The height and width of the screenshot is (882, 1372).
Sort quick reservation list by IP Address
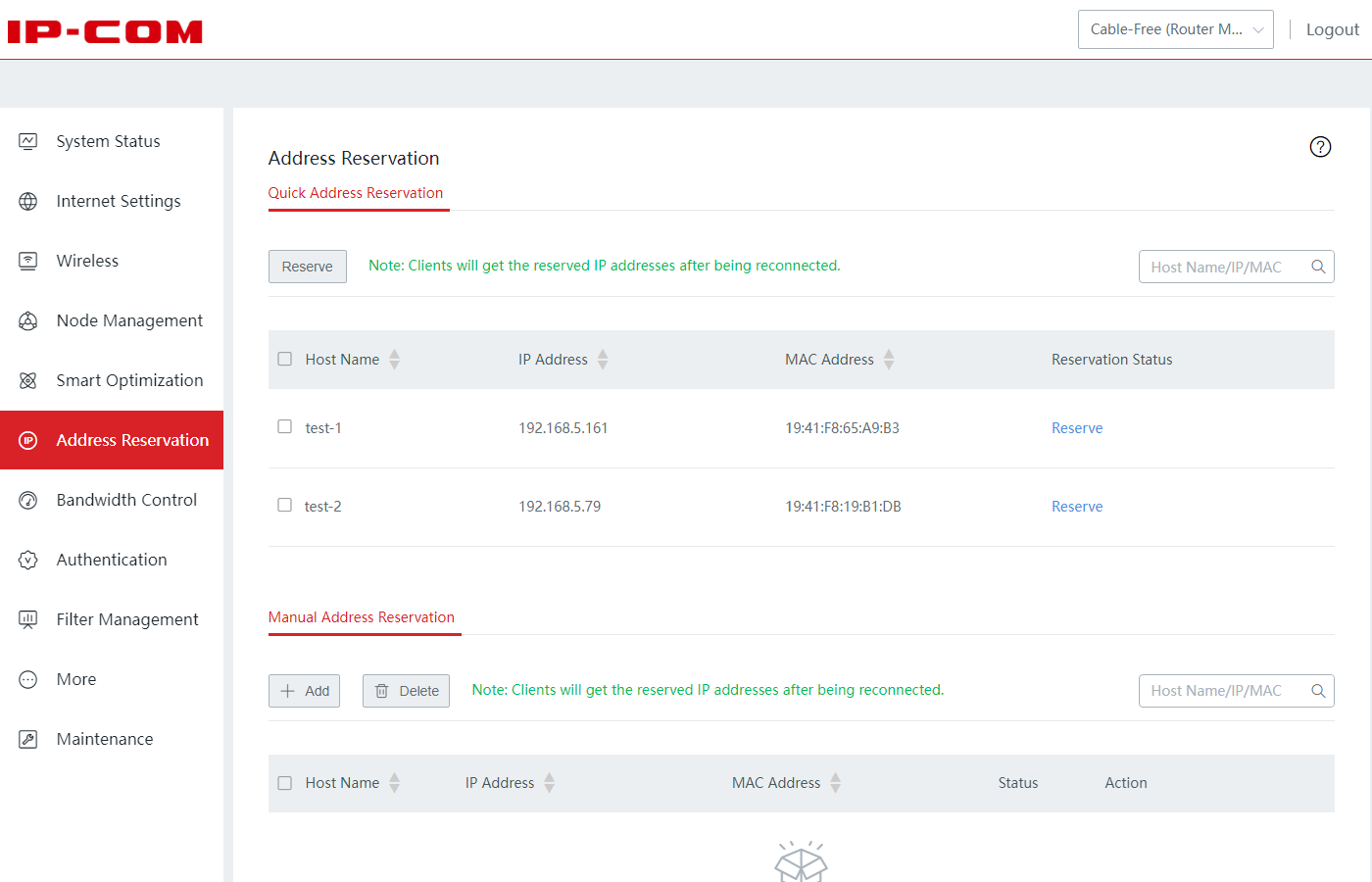tap(603, 360)
